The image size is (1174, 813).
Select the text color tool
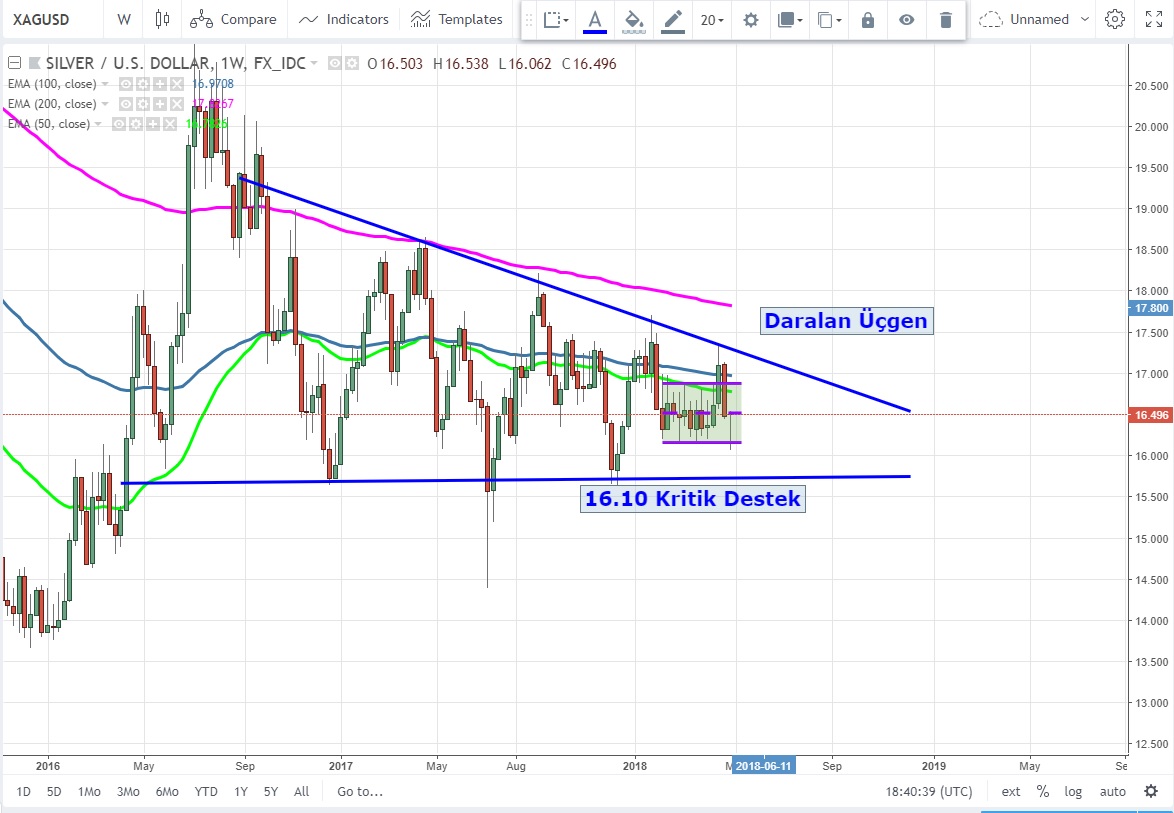[595, 19]
